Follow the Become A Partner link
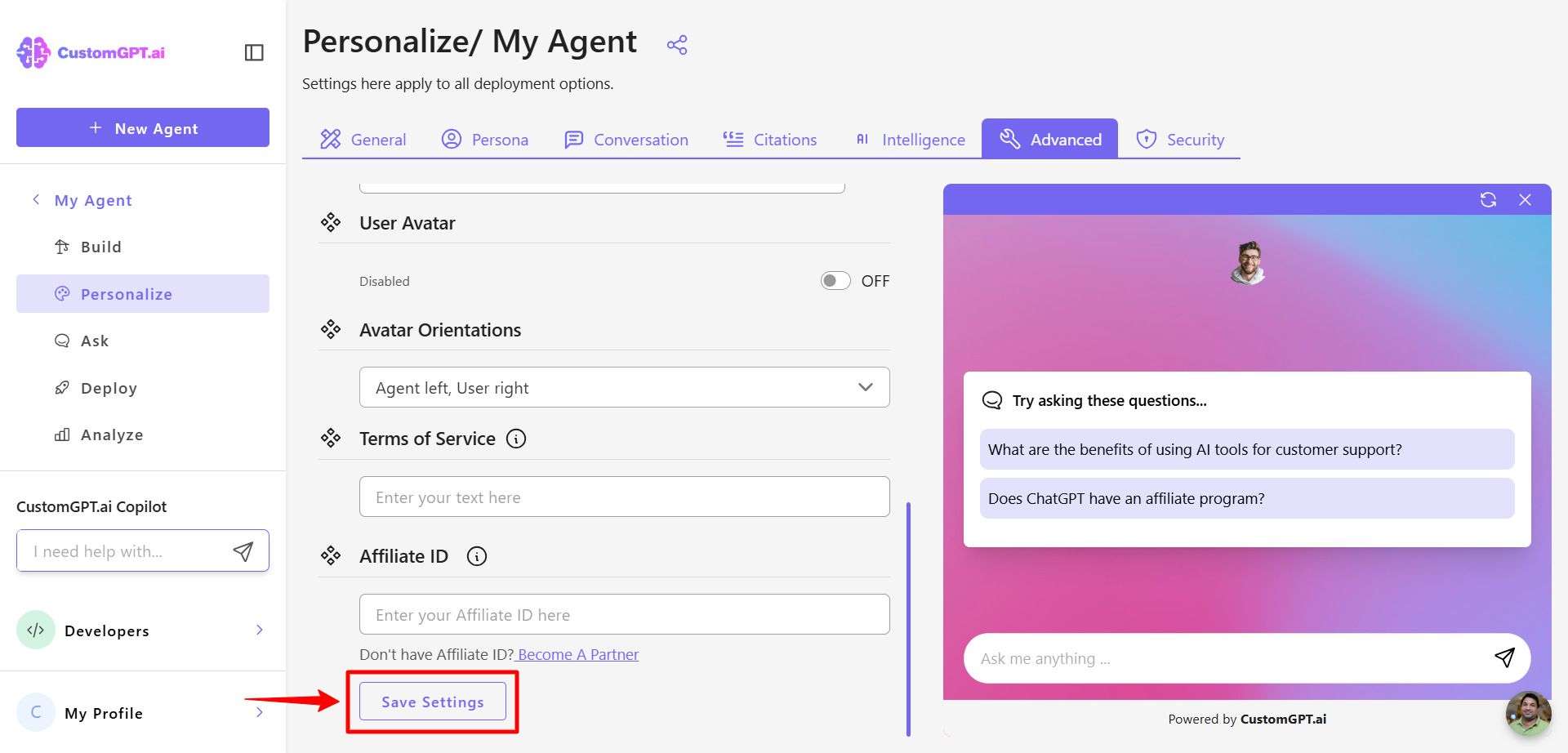This screenshot has height=753, width=1568. tap(578, 654)
